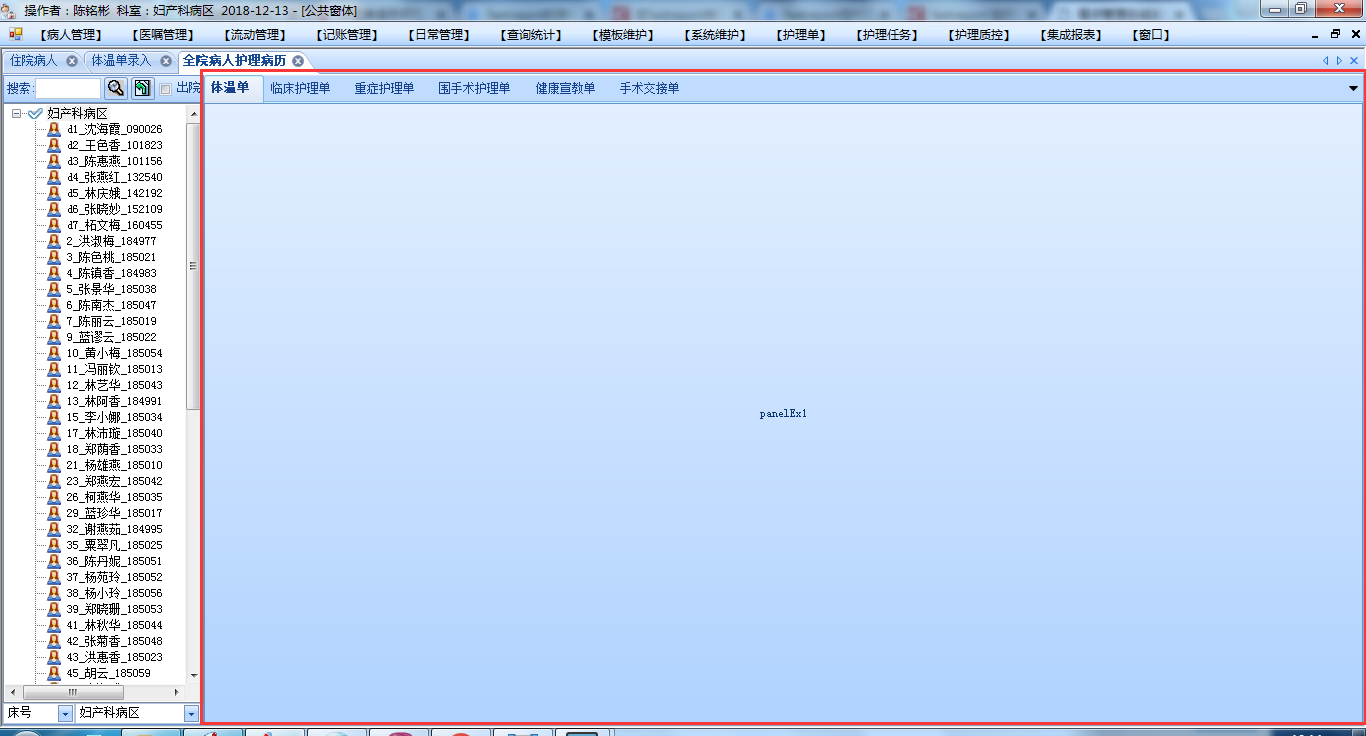Switch to the 临床护理单 tab
This screenshot has height=736, width=1366.
click(x=300, y=88)
